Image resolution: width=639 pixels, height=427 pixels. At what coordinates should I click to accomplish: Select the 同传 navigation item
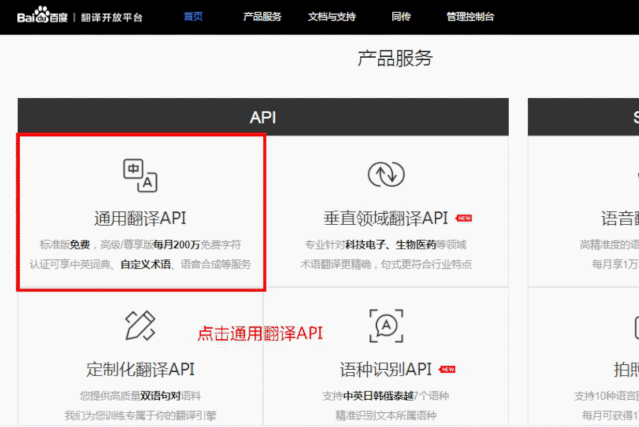401,17
